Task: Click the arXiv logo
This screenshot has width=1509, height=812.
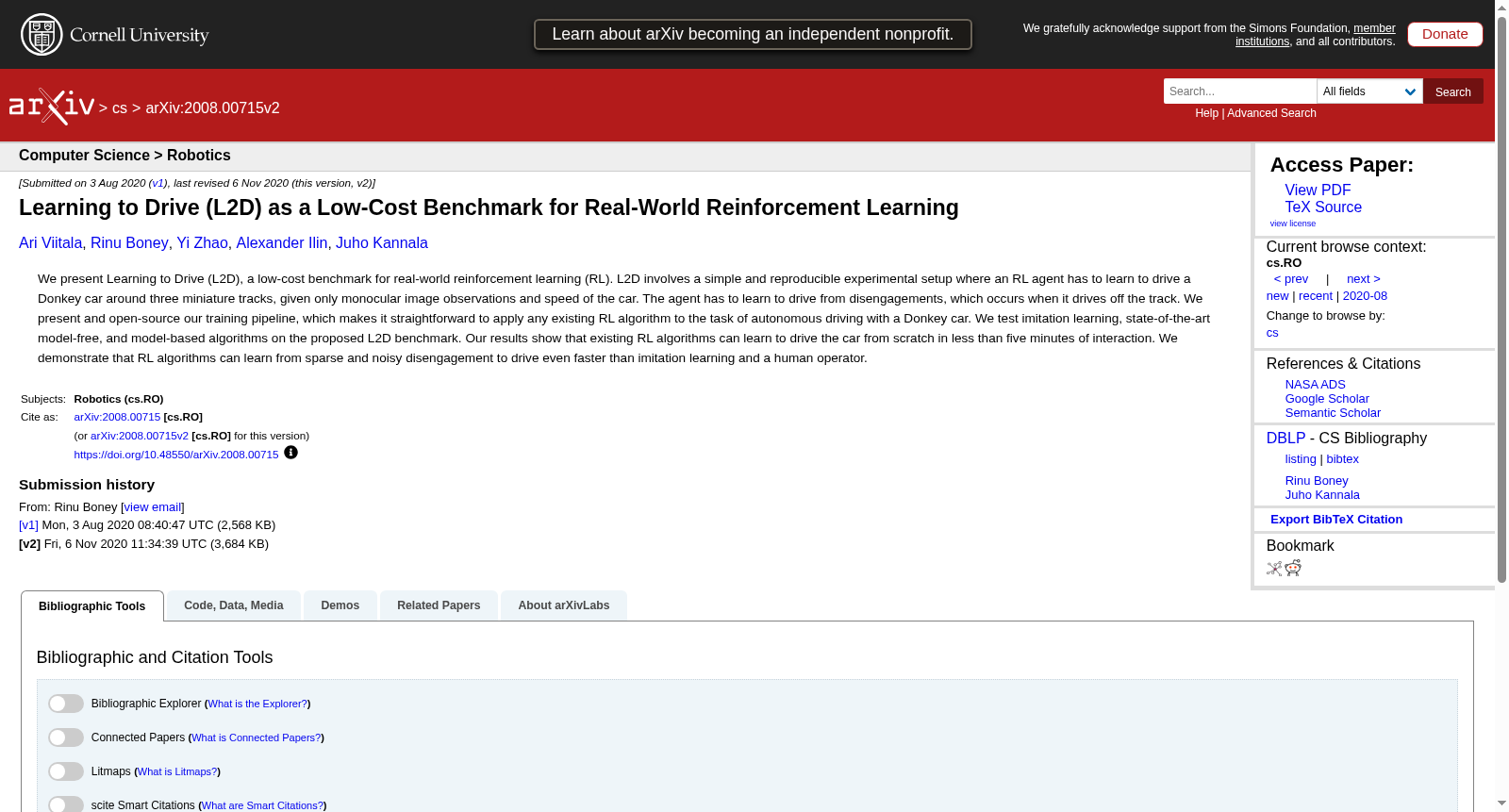Action: coord(52,107)
